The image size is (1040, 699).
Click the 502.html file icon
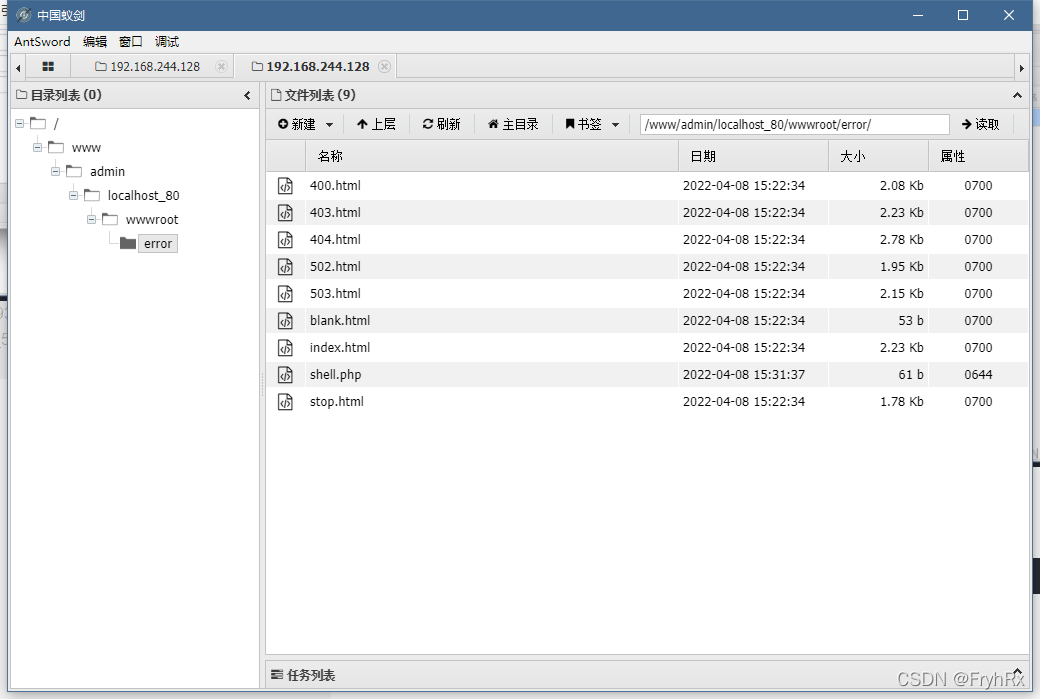click(285, 267)
